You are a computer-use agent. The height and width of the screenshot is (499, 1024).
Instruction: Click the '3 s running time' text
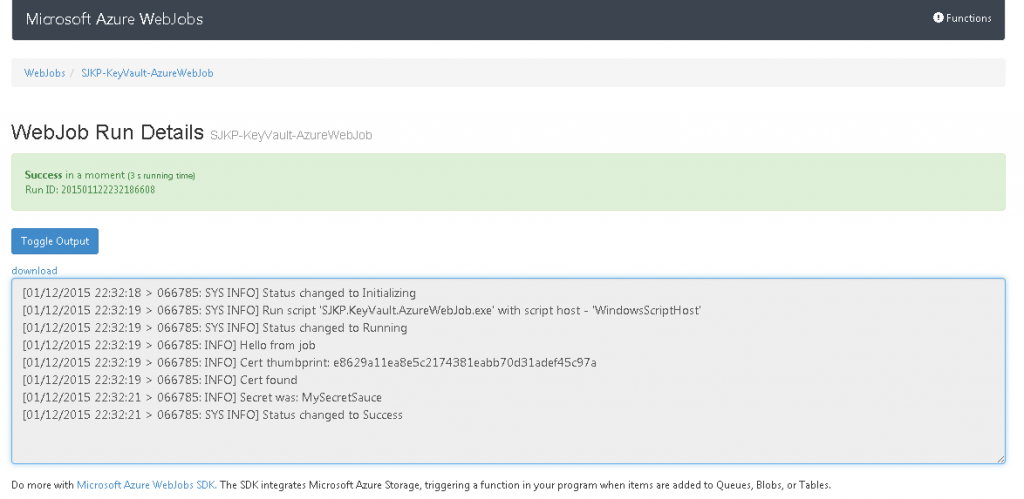click(161, 176)
